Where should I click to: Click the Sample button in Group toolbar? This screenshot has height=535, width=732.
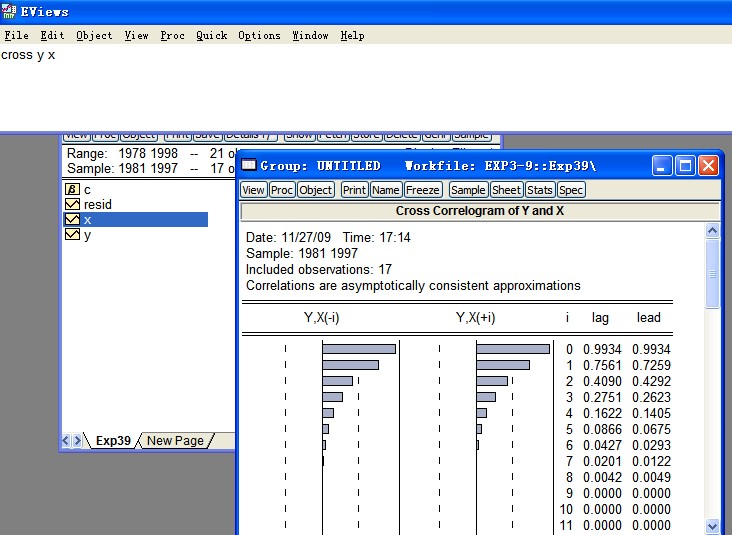pos(468,190)
